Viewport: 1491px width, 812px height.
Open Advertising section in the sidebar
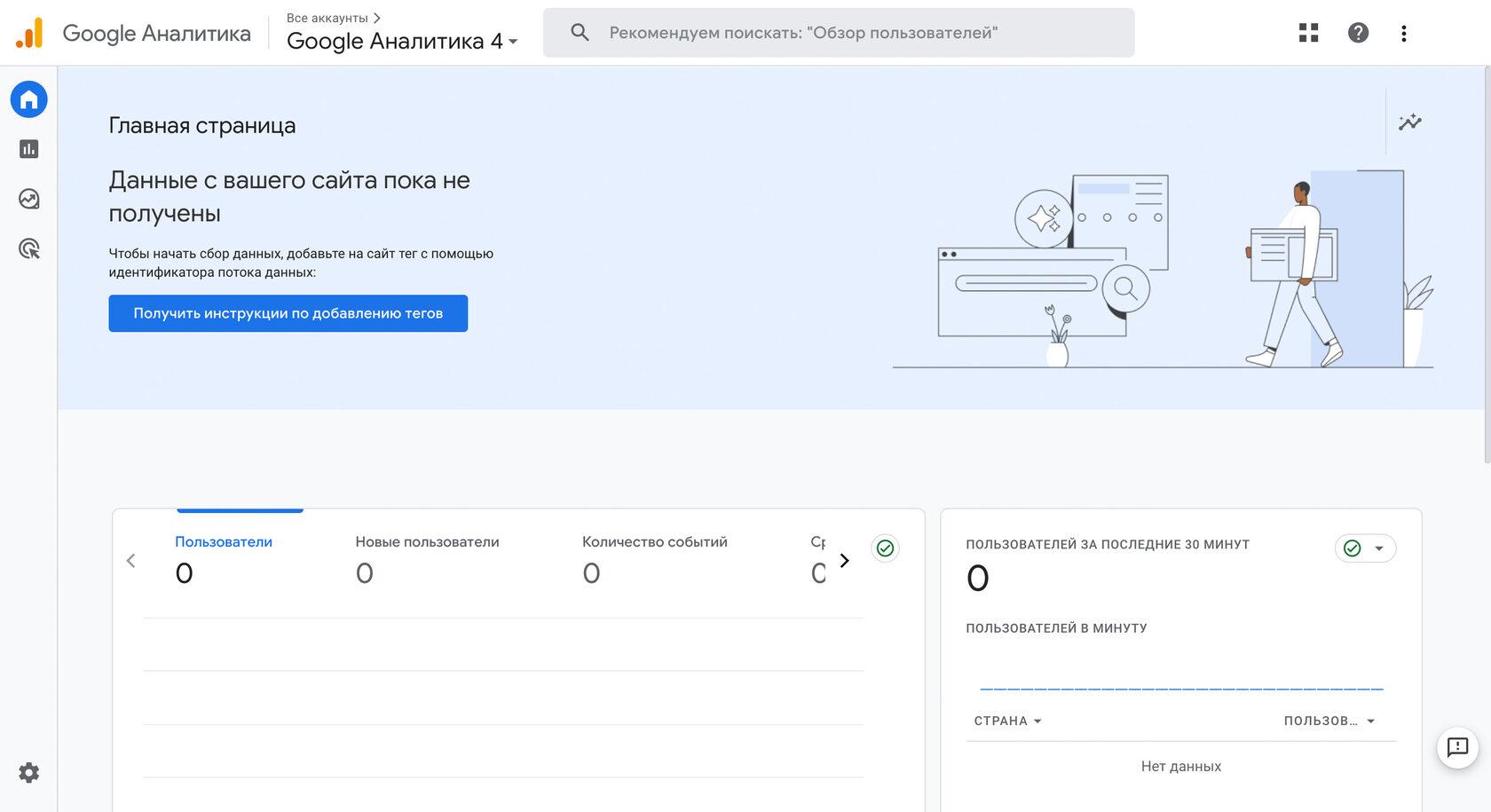pos(28,249)
